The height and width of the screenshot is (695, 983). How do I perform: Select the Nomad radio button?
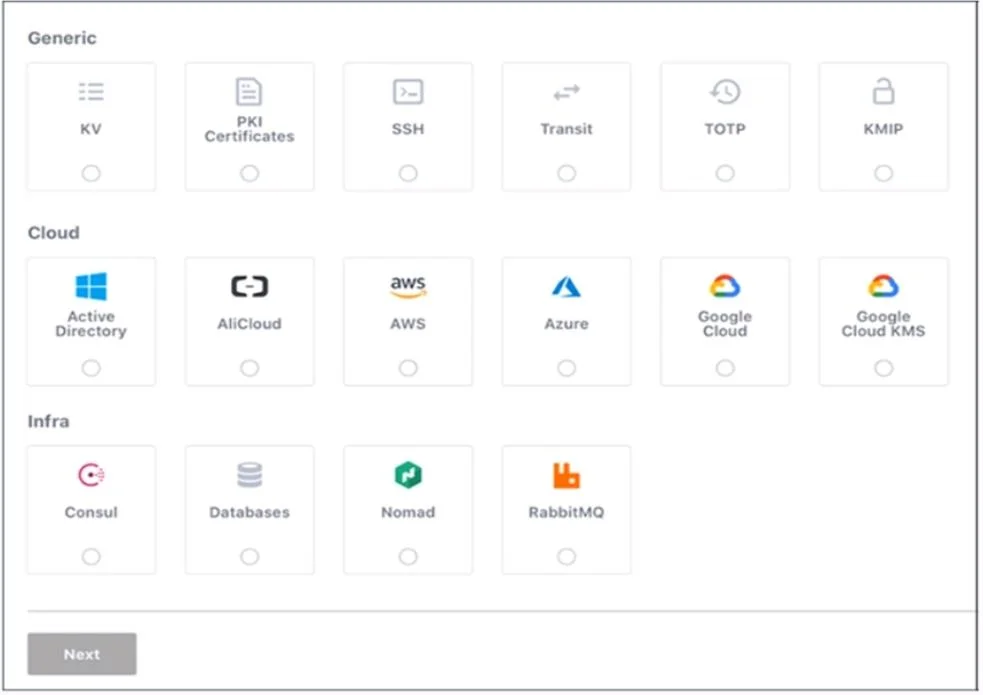click(408, 557)
